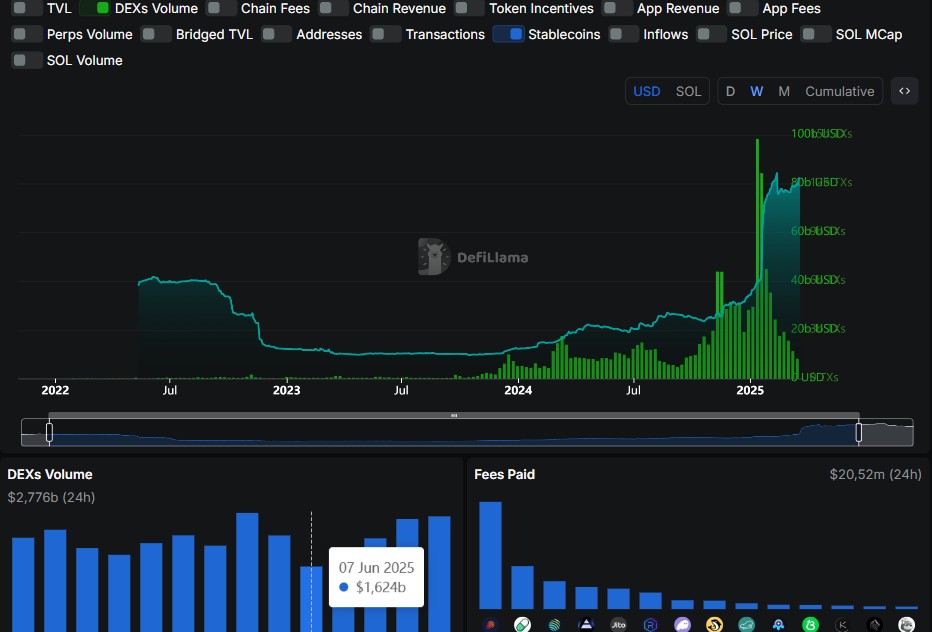Viewport: 932px width, 632px height.
Task: Click the 2024 label on the x-axis
Action: tap(518, 391)
